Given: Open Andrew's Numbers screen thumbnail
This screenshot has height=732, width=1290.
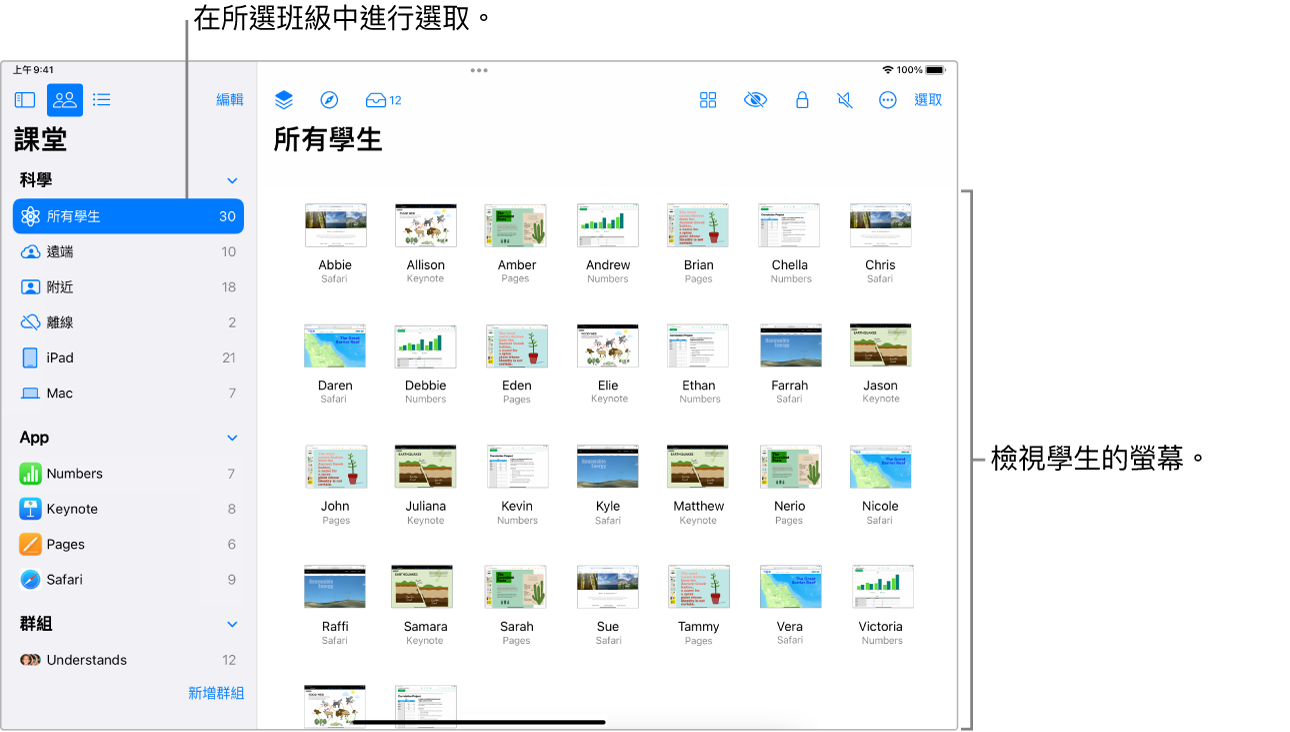Looking at the screenshot, I should coord(608,225).
